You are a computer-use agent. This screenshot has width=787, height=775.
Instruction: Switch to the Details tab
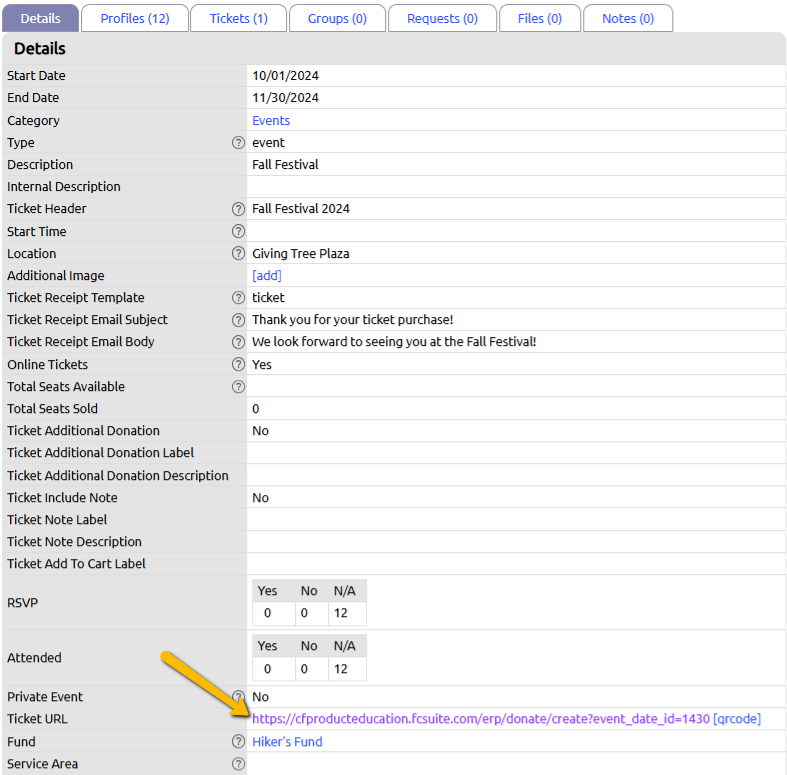pyautogui.click(x=40, y=19)
